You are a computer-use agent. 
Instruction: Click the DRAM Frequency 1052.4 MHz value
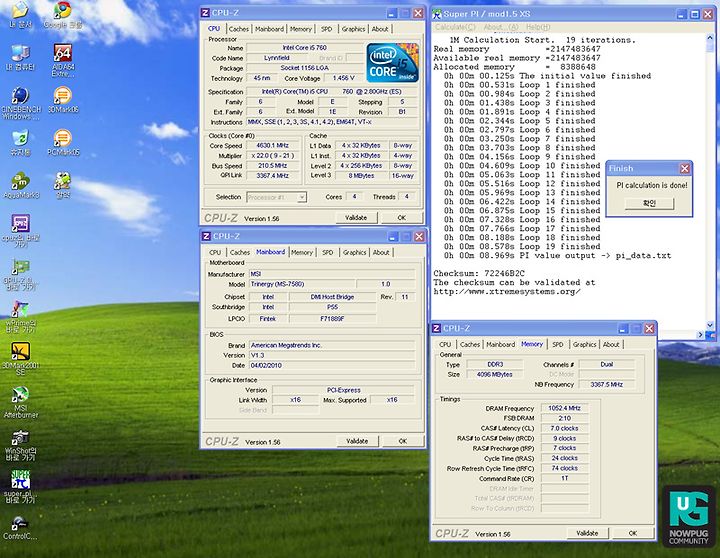[564, 408]
